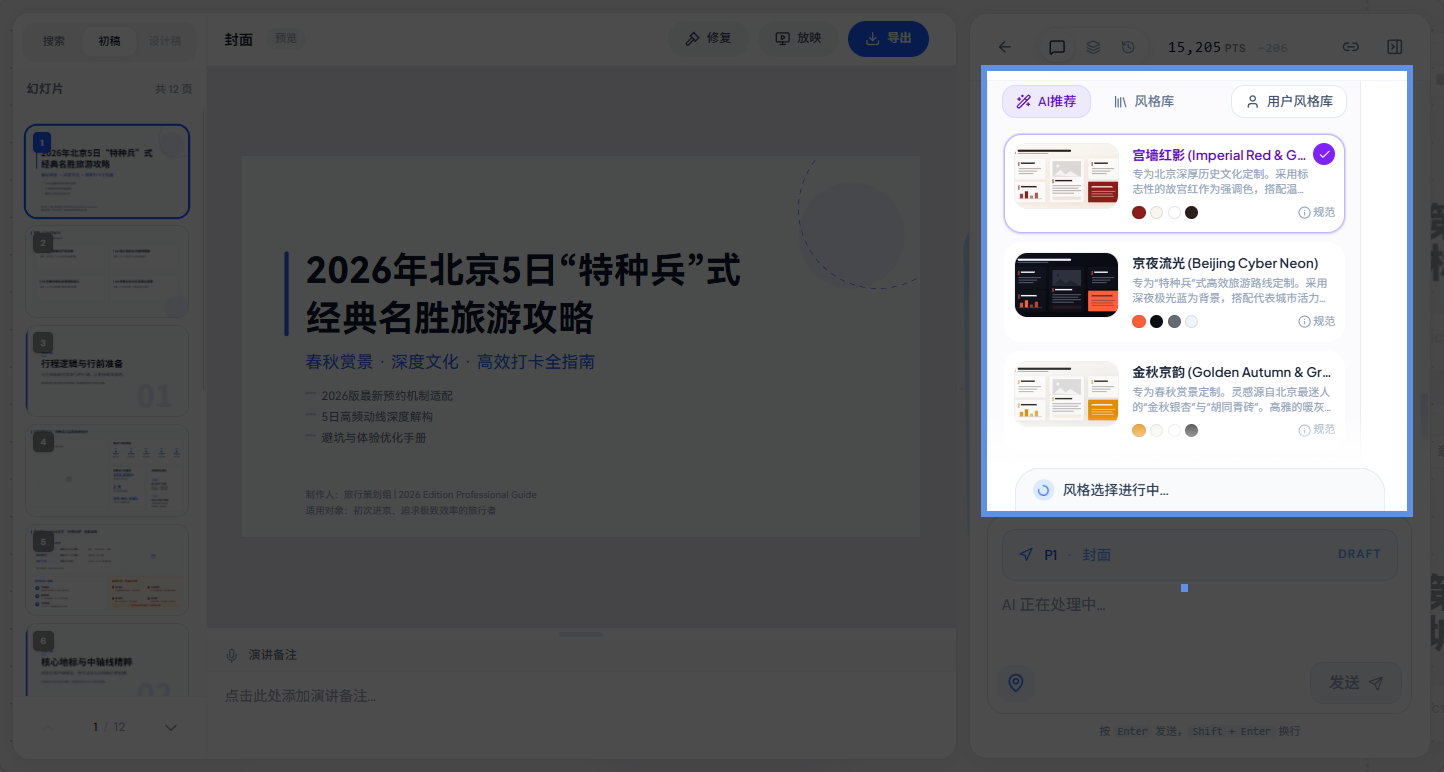This screenshot has width=1444, height=772.
Task: Click the 导出 export button
Action: pos(888,38)
